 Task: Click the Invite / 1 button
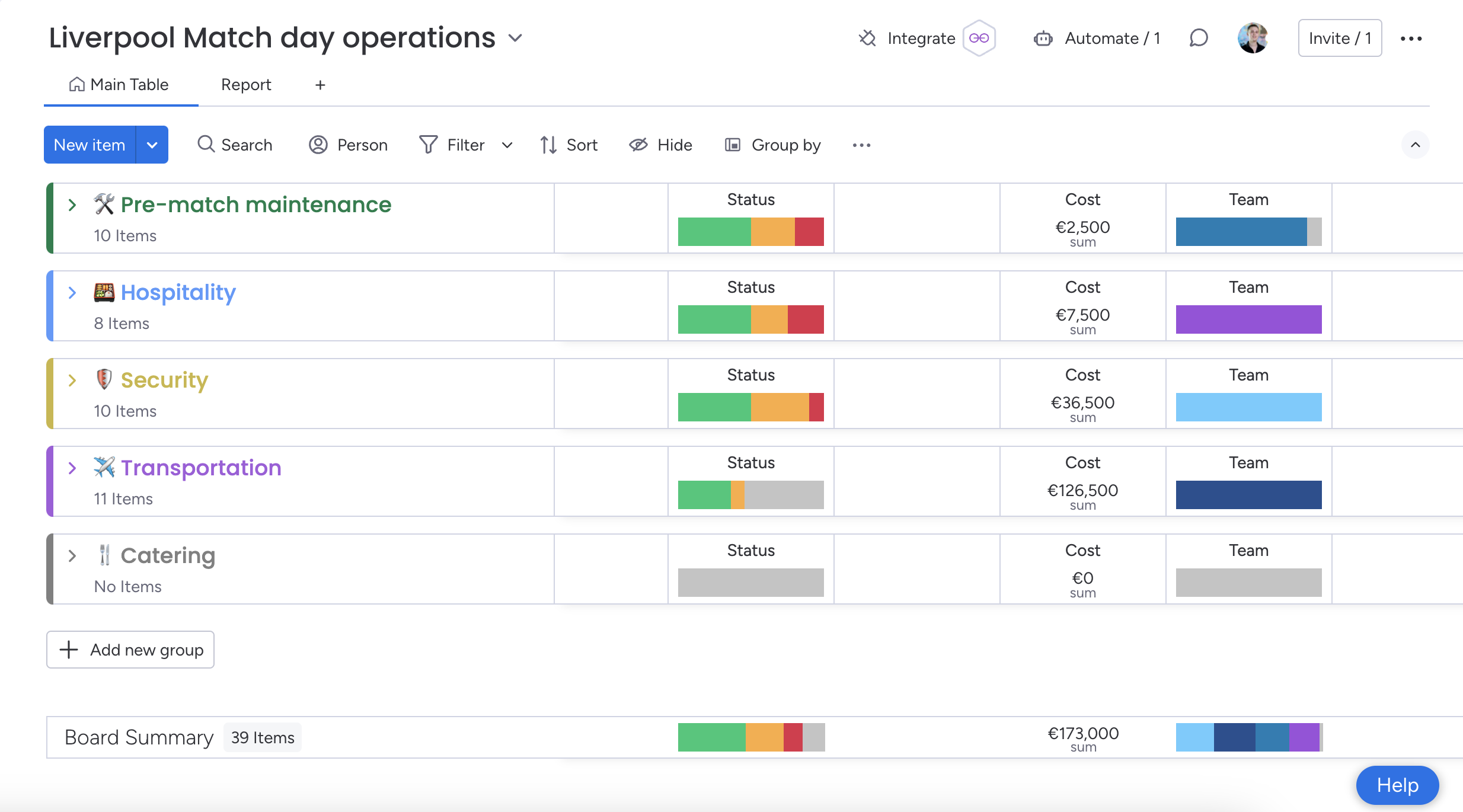(x=1340, y=38)
